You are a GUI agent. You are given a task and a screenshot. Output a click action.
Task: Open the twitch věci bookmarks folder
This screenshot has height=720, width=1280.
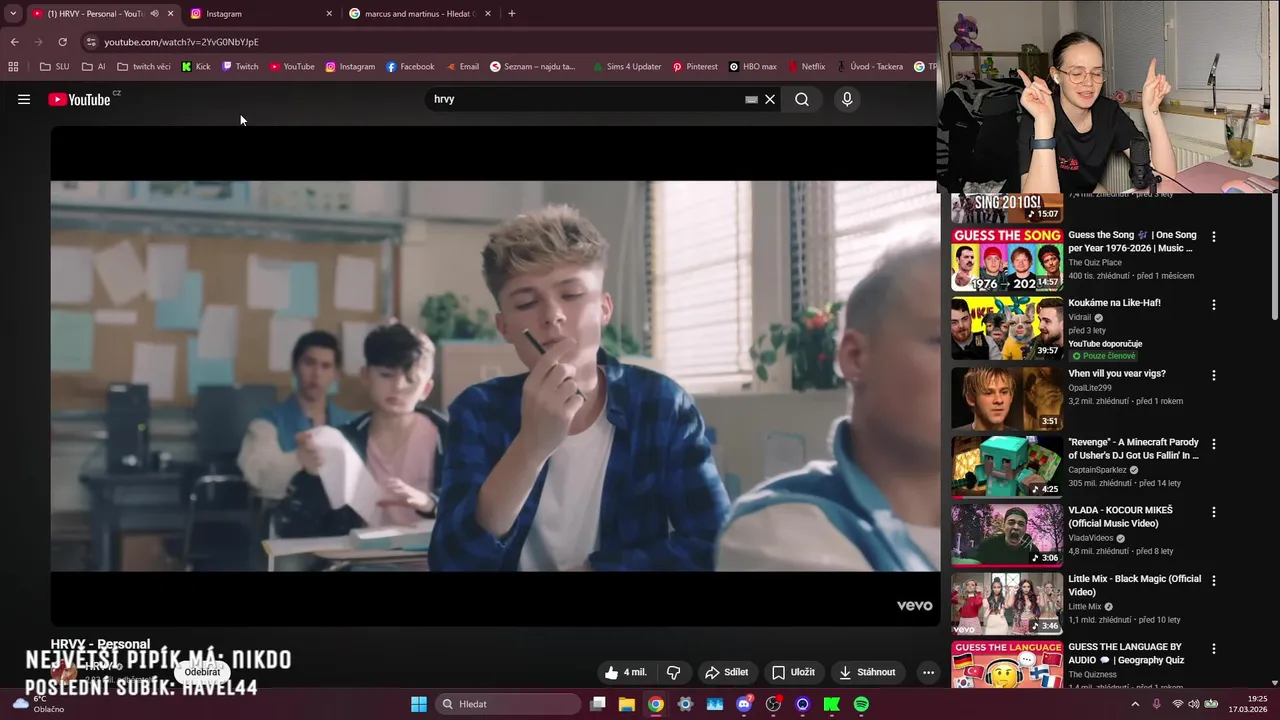pos(144,67)
